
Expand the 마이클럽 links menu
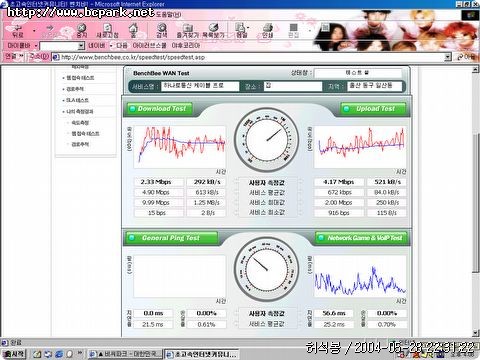point(36,46)
